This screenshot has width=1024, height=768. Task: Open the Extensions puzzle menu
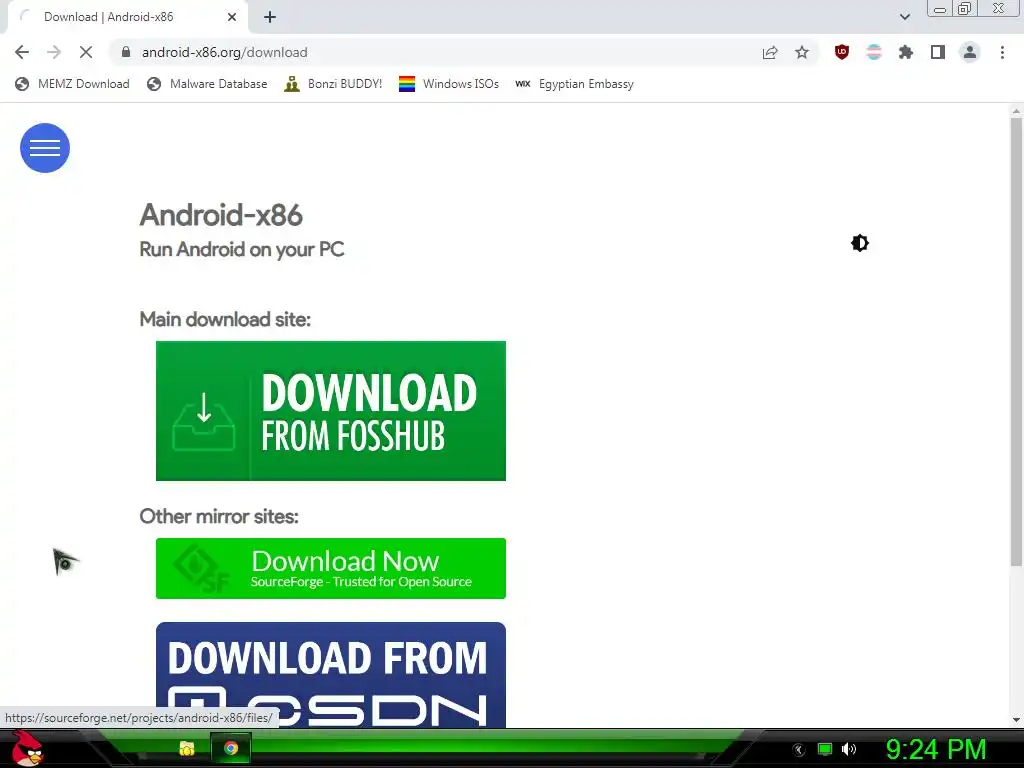tap(906, 52)
